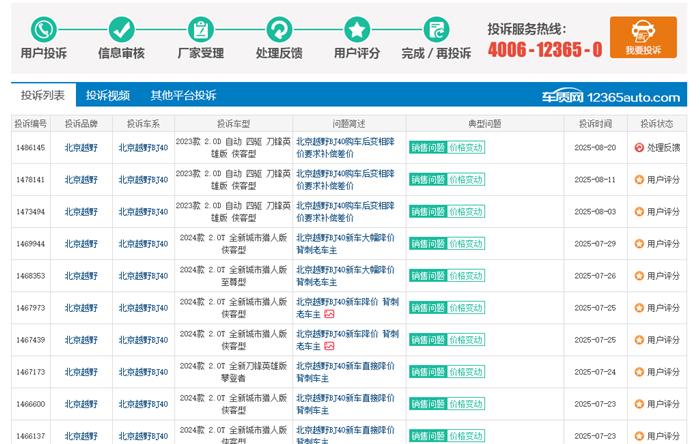Click the 用户投诉 phone icon
The height and width of the screenshot is (444, 700).
pos(43,28)
